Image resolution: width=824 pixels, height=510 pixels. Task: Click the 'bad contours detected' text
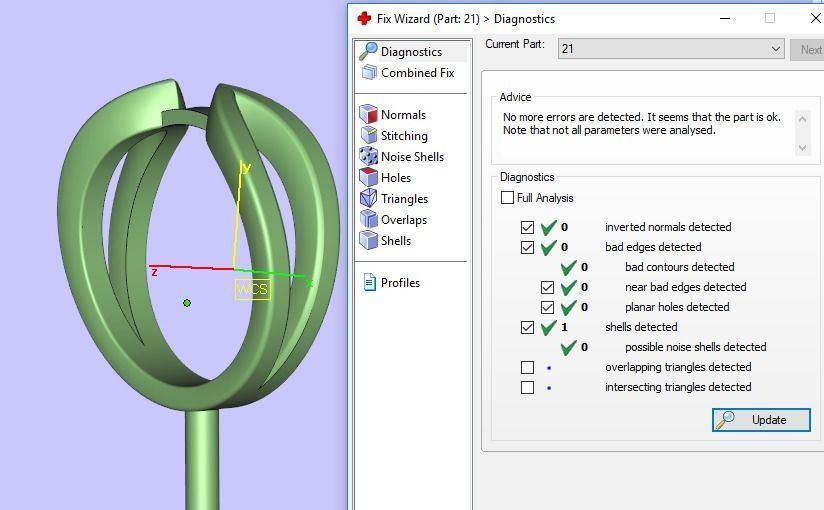[x=679, y=267]
